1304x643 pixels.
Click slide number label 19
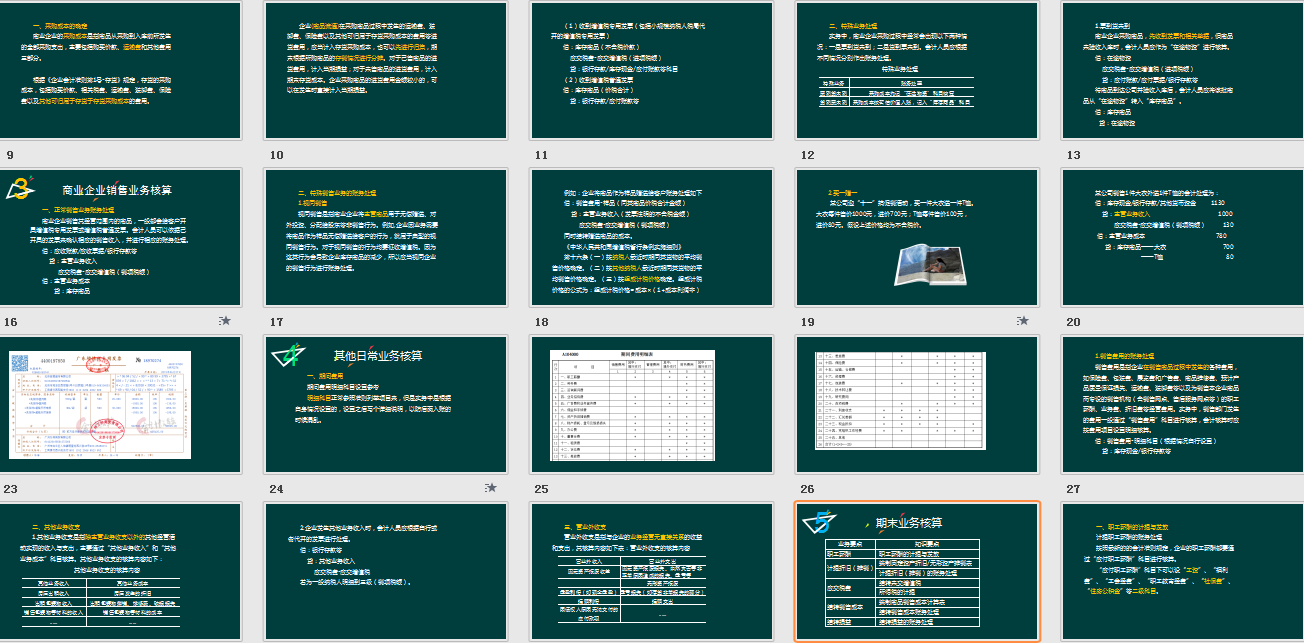807,322
